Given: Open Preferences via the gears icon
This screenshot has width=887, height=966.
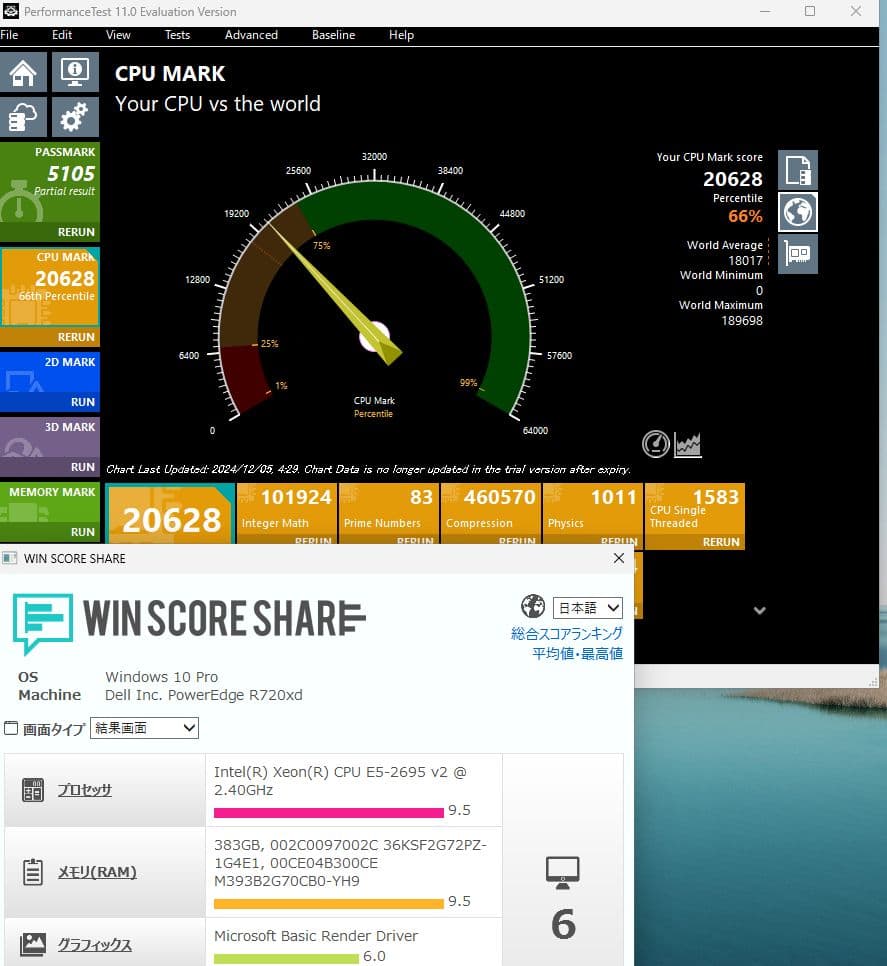Looking at the screenshot, I should (x=74, y=116).
